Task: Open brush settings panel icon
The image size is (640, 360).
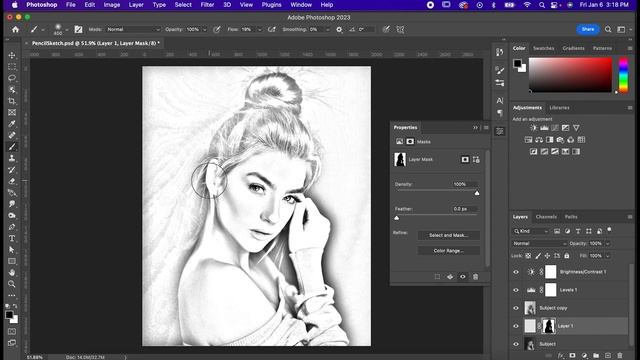Action: [x=78, y=29]
